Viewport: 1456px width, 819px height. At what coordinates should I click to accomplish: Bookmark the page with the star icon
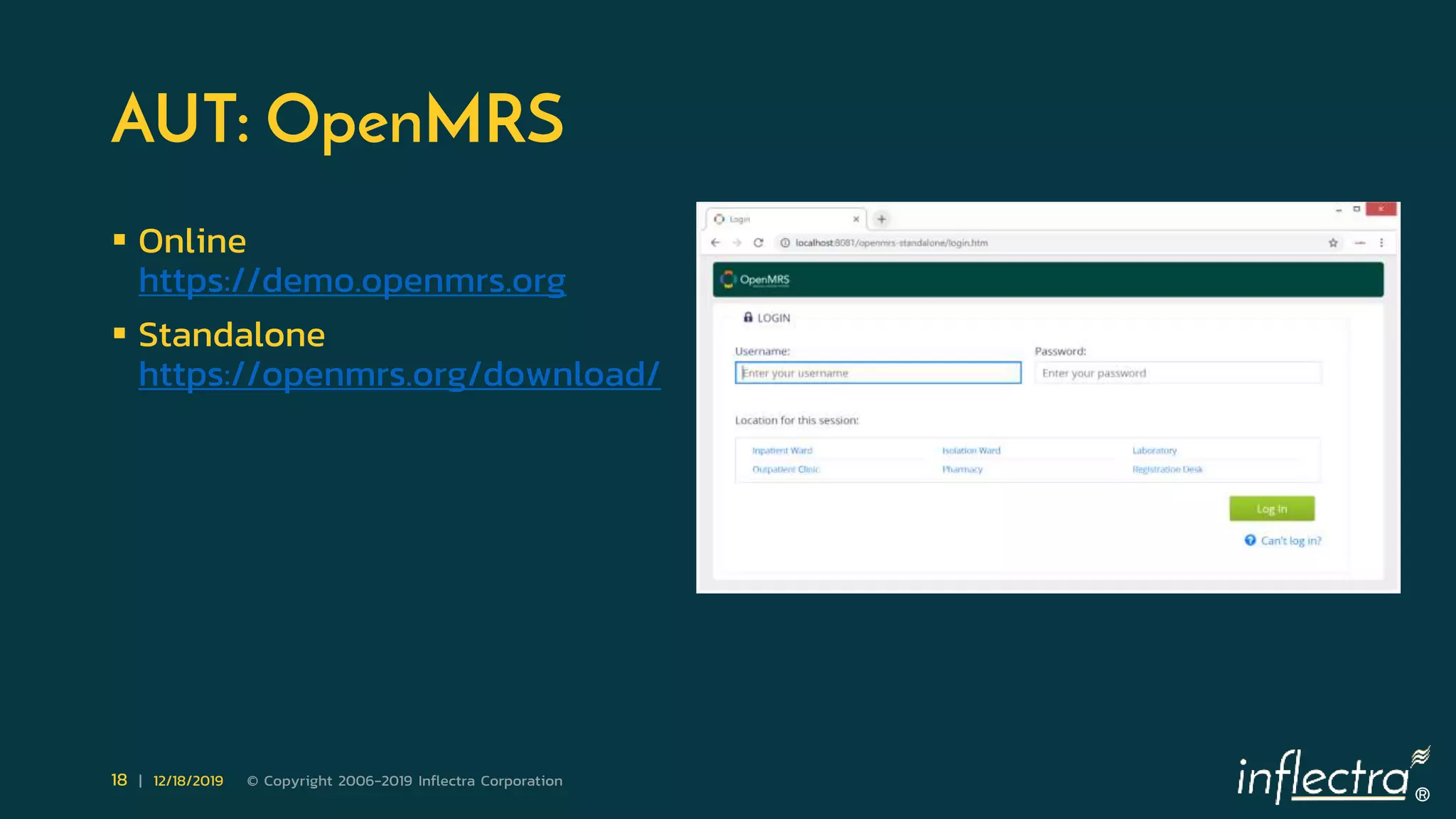click(1333, 242)
